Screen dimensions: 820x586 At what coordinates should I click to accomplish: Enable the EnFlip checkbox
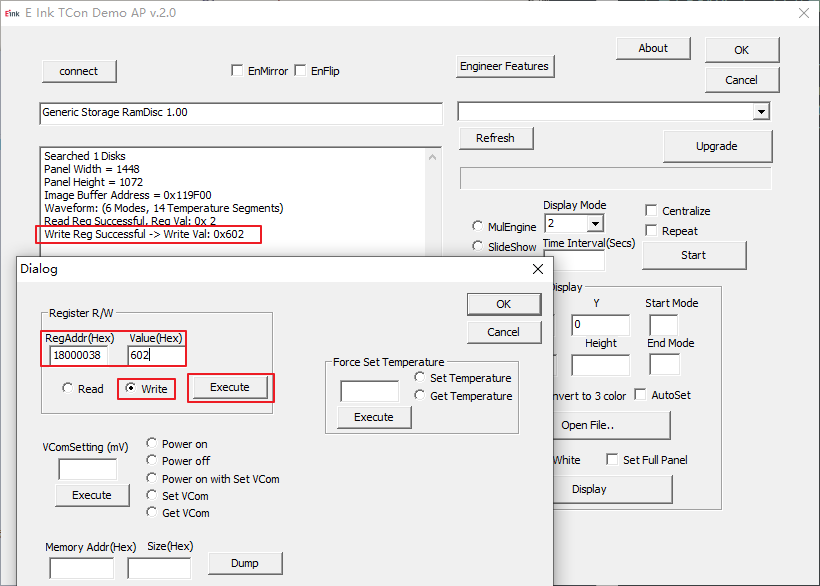(300, 70)
